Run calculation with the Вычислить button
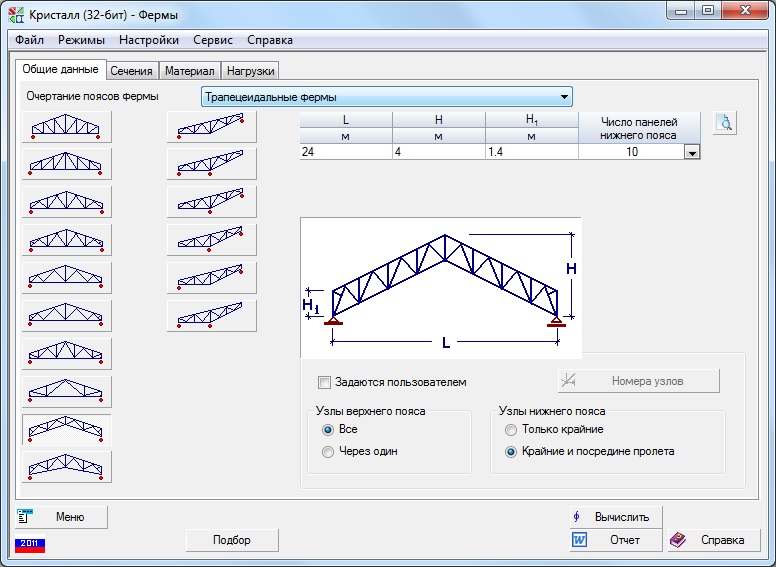The height and width of the screenshot is (567, 776). [x=616, y=517]
